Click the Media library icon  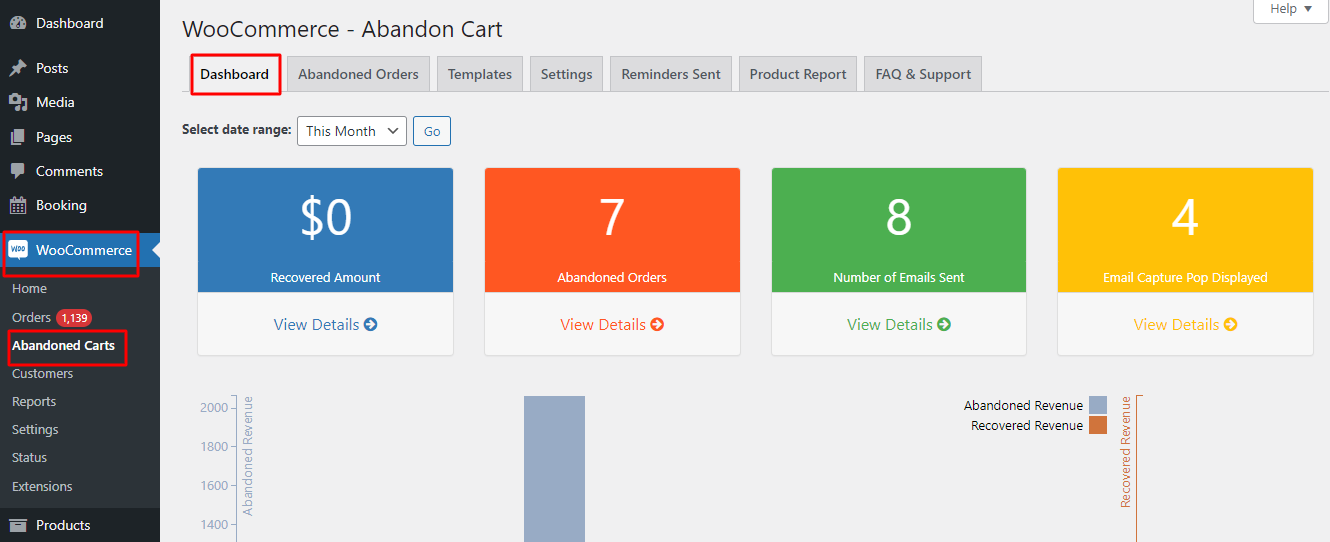click(x=18, y=102)
